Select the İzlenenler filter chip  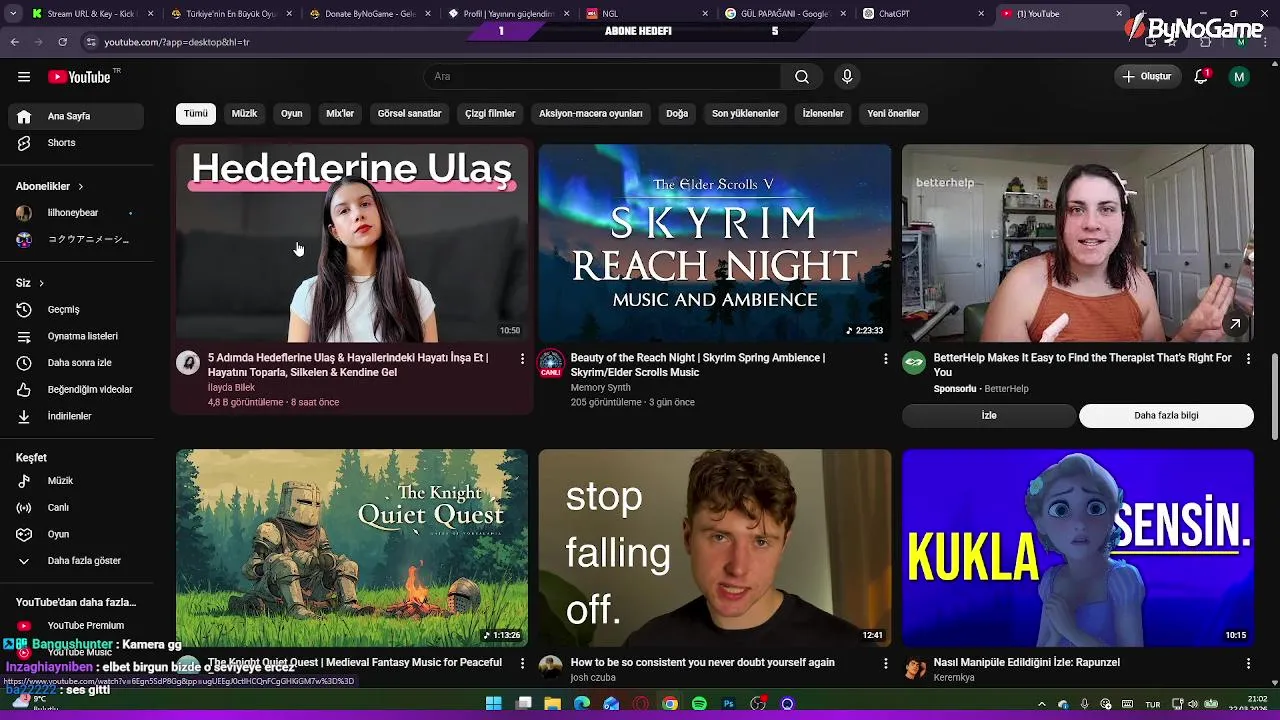(x=823, y=114)
